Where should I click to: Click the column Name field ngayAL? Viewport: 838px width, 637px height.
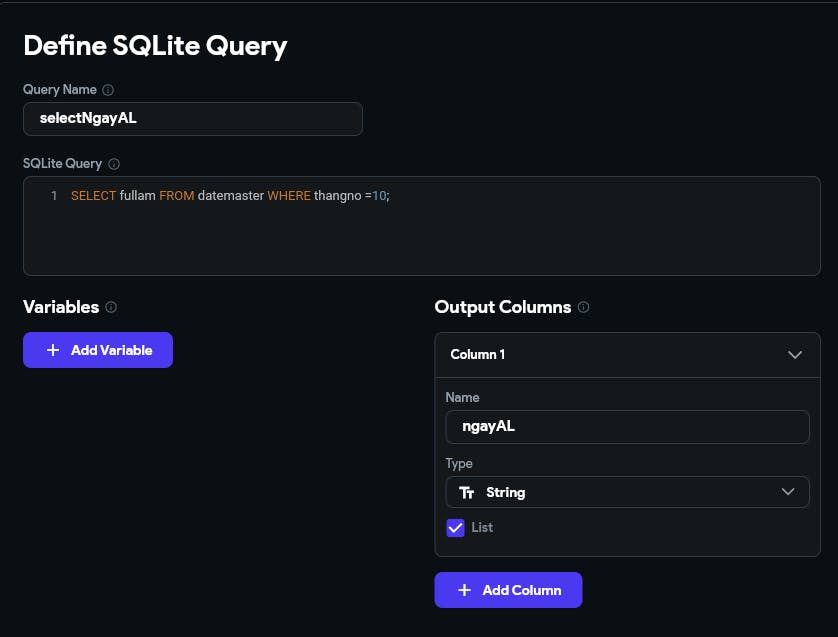[627, 427]
